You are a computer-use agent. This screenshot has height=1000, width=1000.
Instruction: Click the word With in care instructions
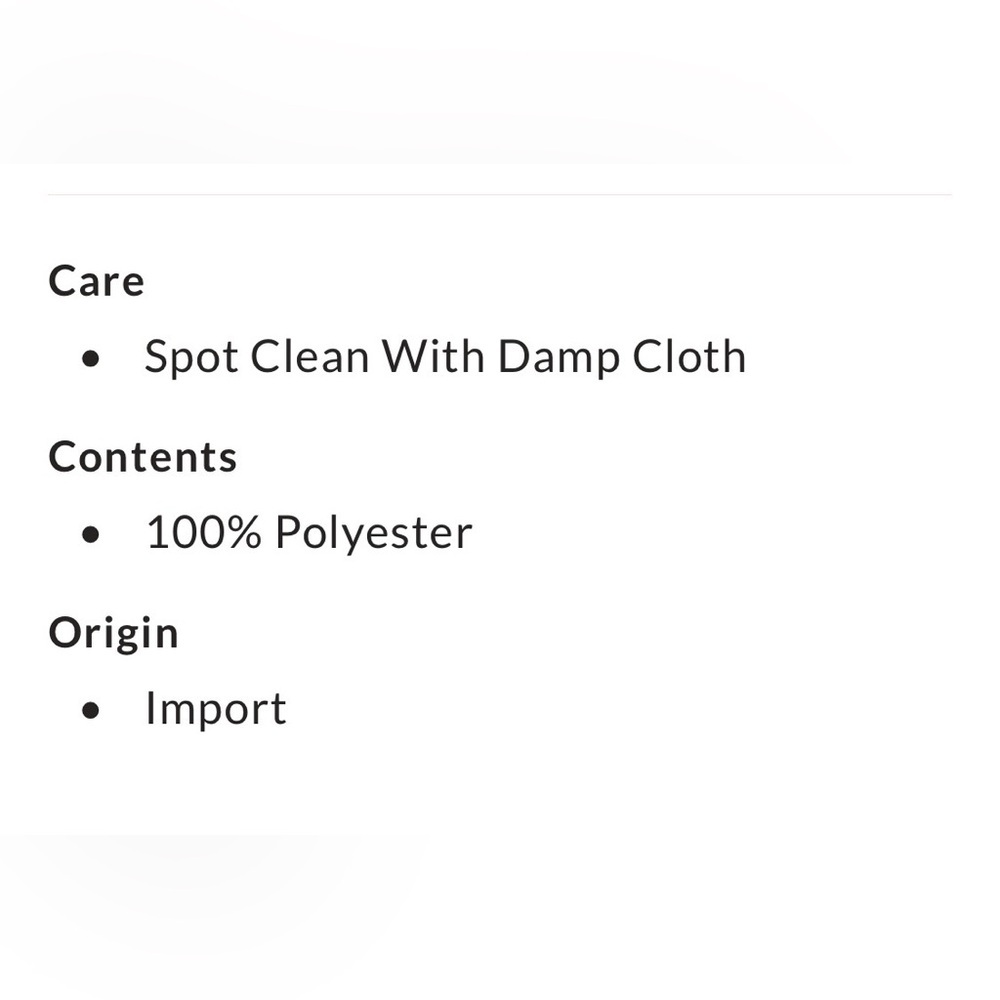433,356
